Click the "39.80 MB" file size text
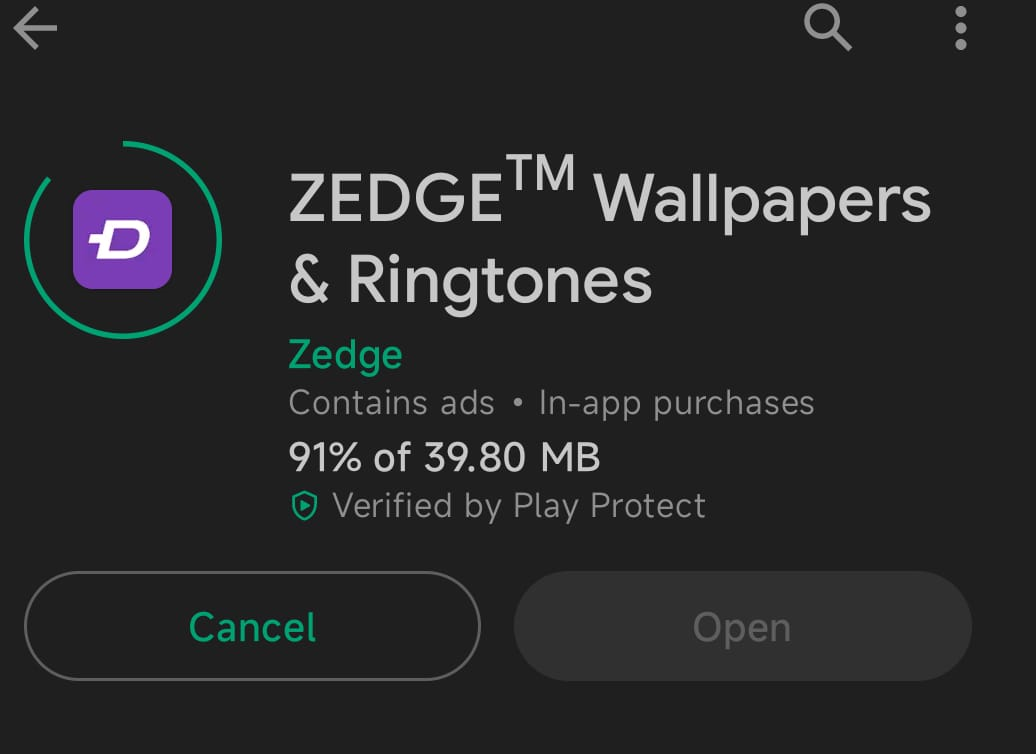 click(512, 457)
